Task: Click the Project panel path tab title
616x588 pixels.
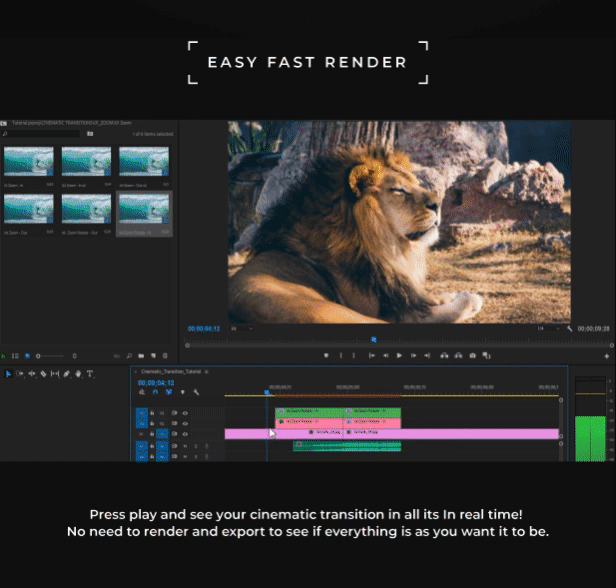Action: 72,123
